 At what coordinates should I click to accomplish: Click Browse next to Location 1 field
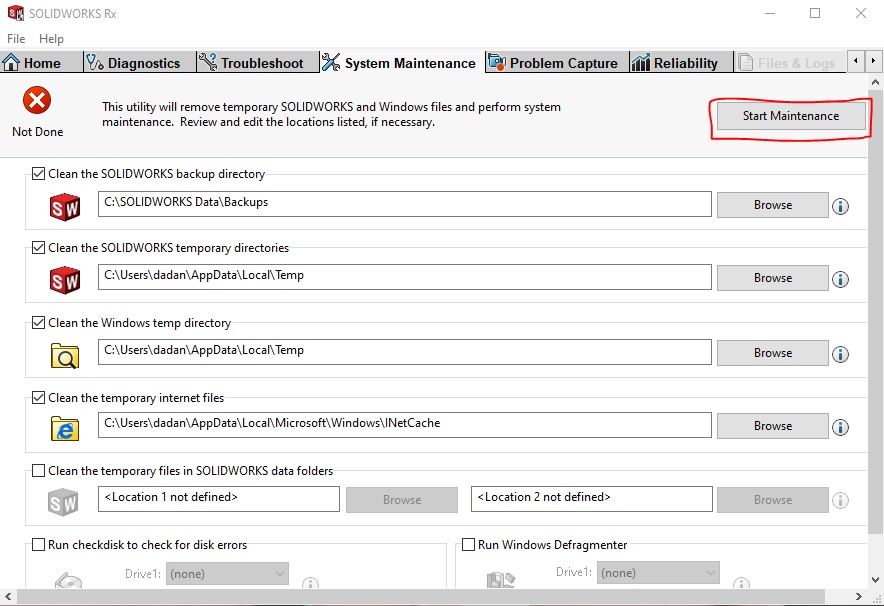401,500
